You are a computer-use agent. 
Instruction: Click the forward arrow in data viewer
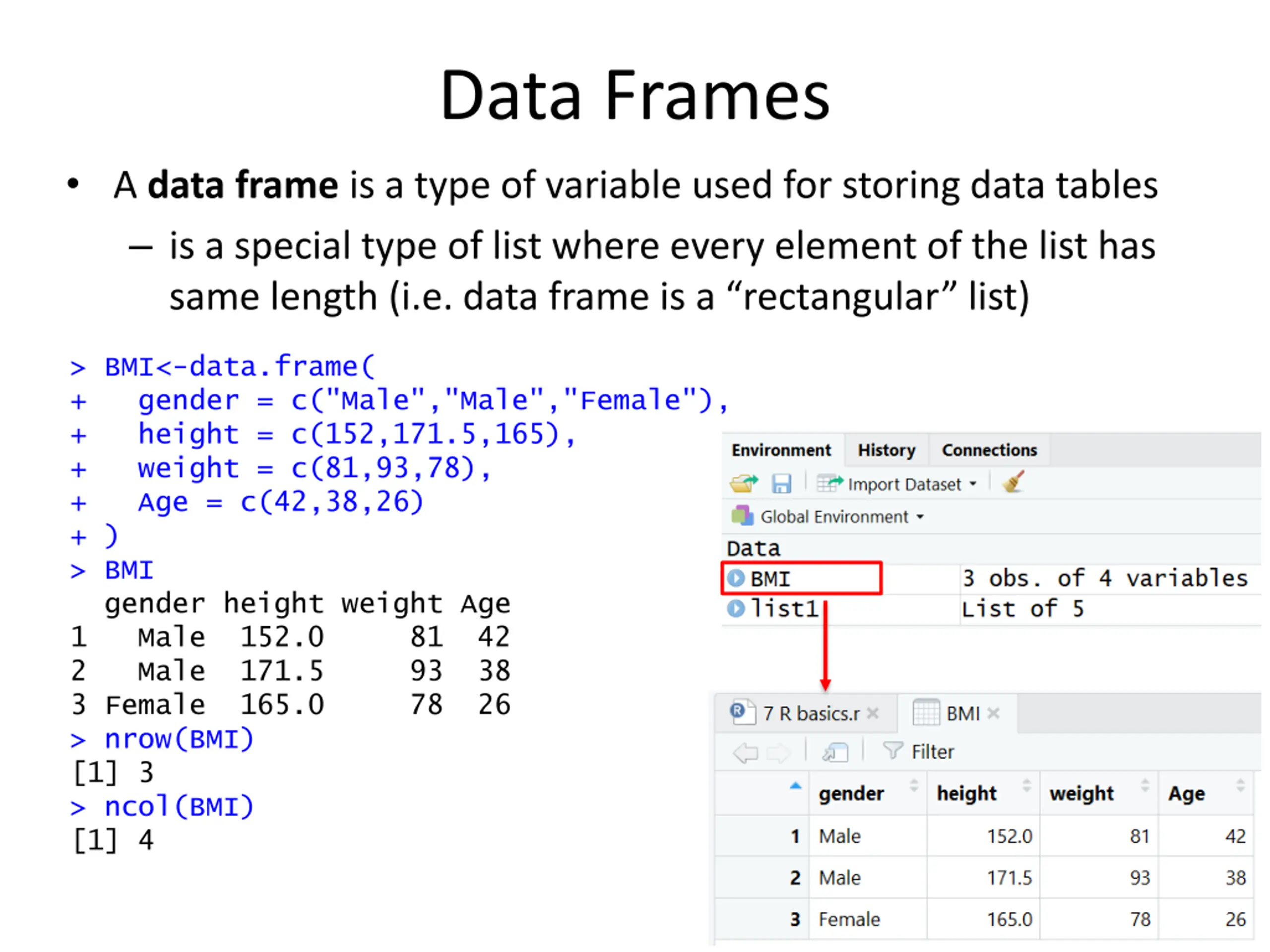(x=778, y=752)
